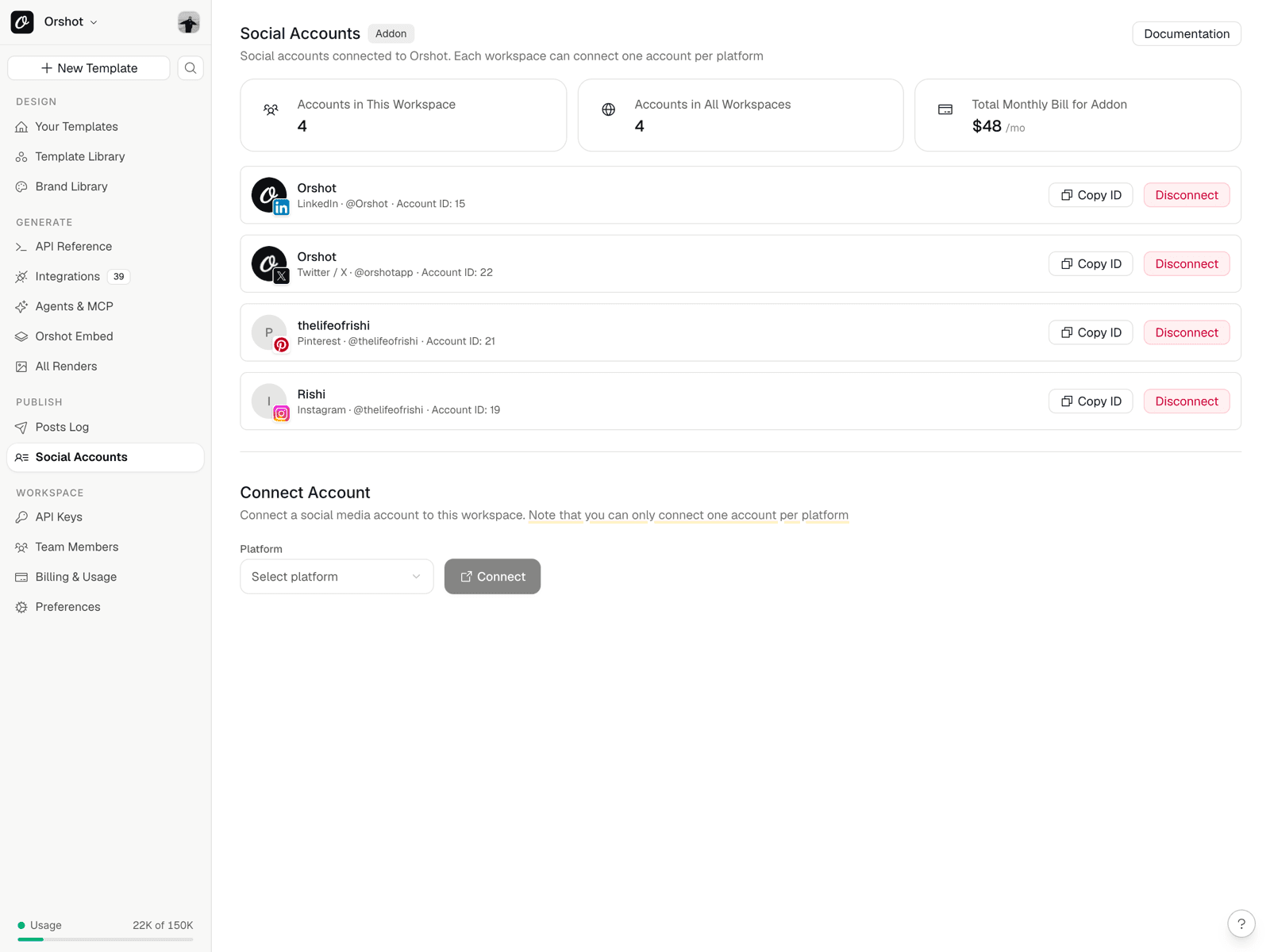Click the user profile avatar
This screenshot has height=952, width=1270.
tap(189, 22)
